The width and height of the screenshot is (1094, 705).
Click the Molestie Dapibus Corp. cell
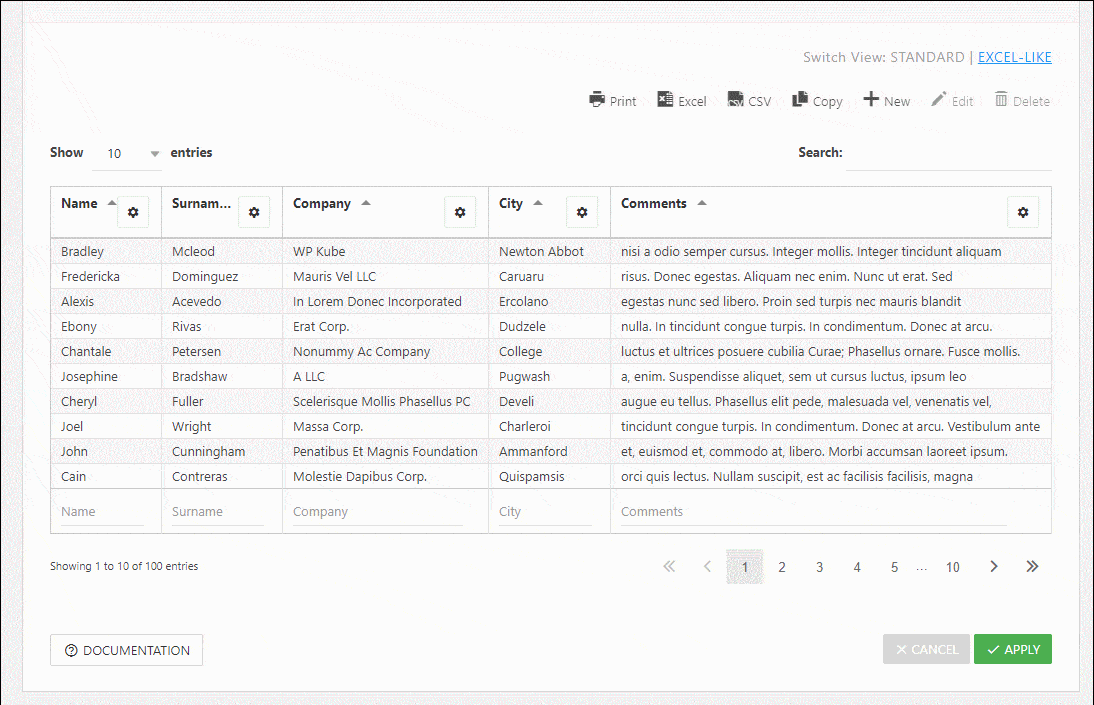(x=385, y=477)
